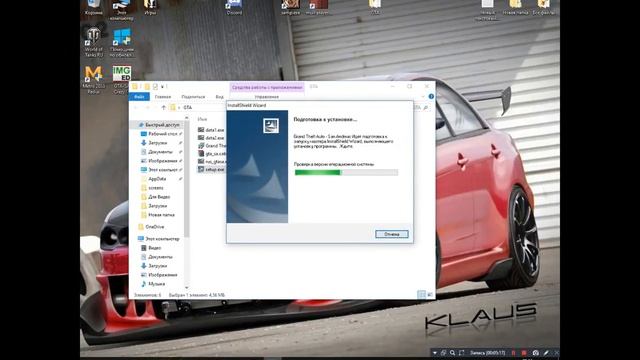Open the Windows update assistant desktop icon
Image resolution: width=640 pixels, height=360 pixels.
[x=122, y=42]
